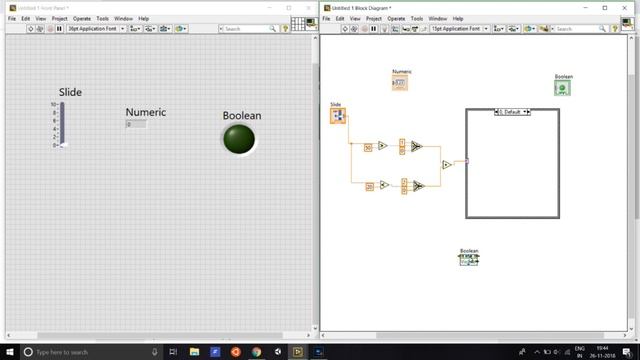Viewport: 640px width, 360px height.
Task: Click taskbar search box
Action: [91, 352]
